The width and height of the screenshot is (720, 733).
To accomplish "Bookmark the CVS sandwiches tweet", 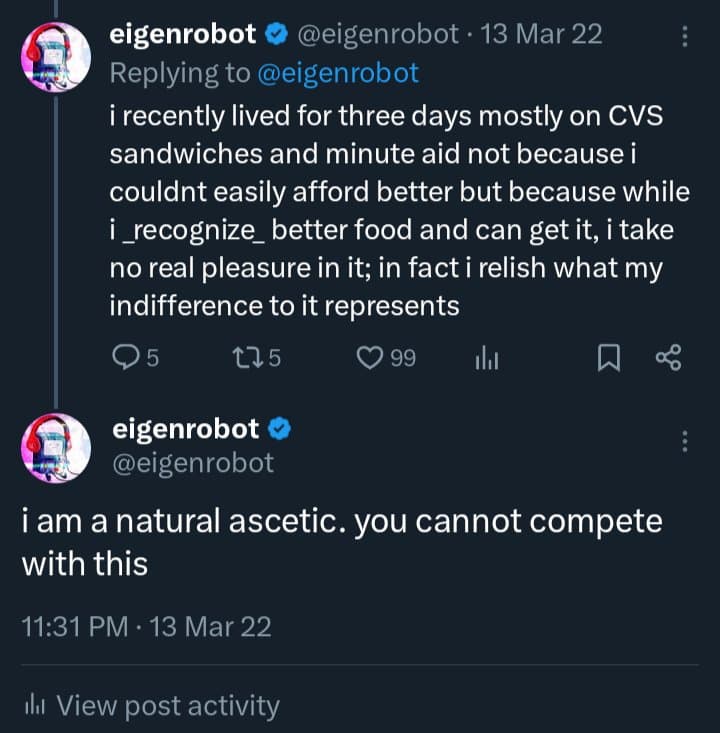I will [608, 358].
